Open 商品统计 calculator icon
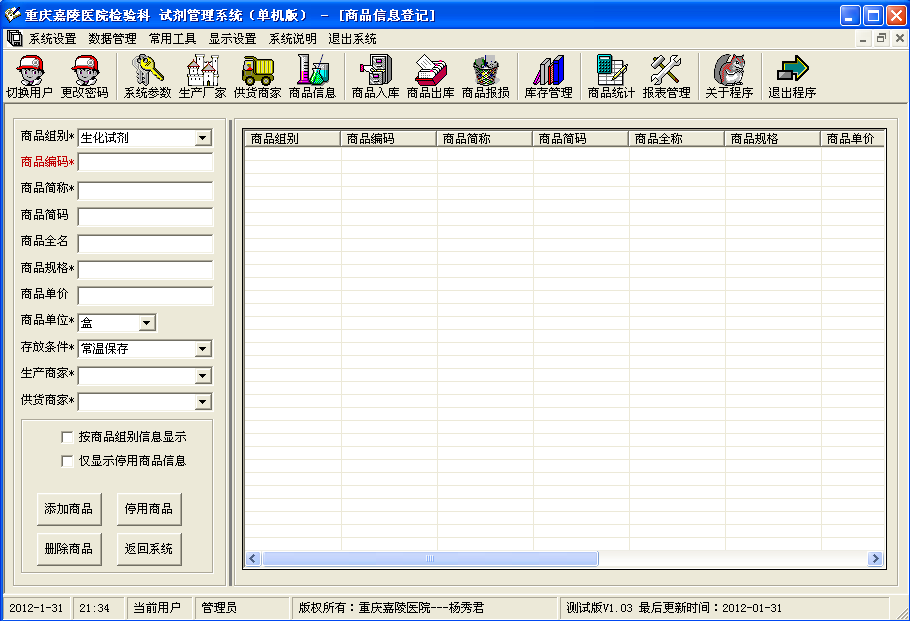910x621 pixels. point(611,77)
